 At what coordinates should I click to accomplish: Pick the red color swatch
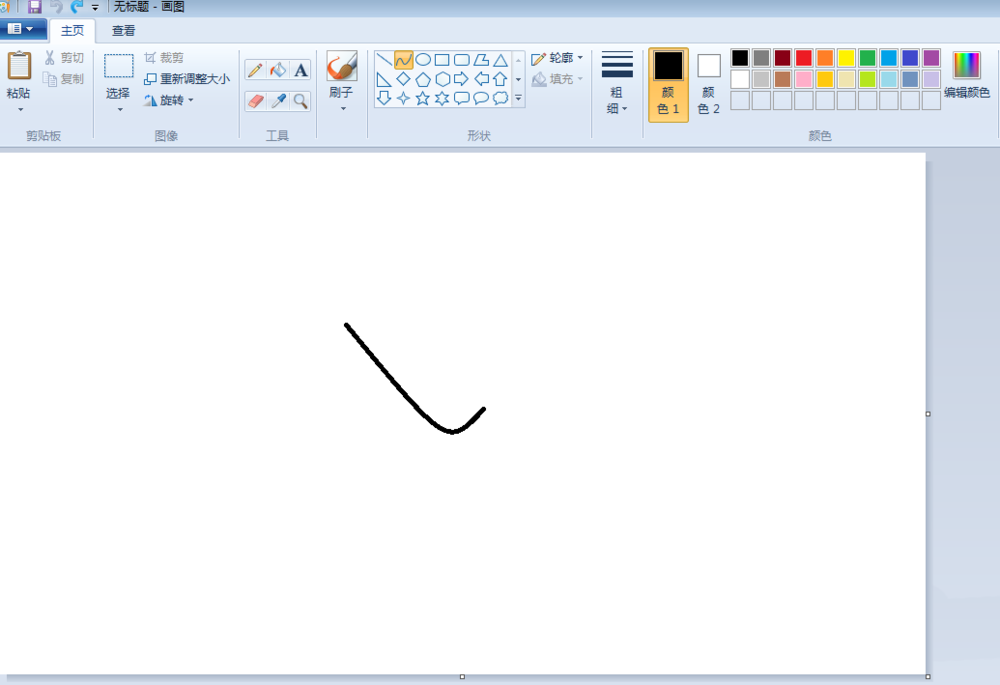tap(804, 58)
